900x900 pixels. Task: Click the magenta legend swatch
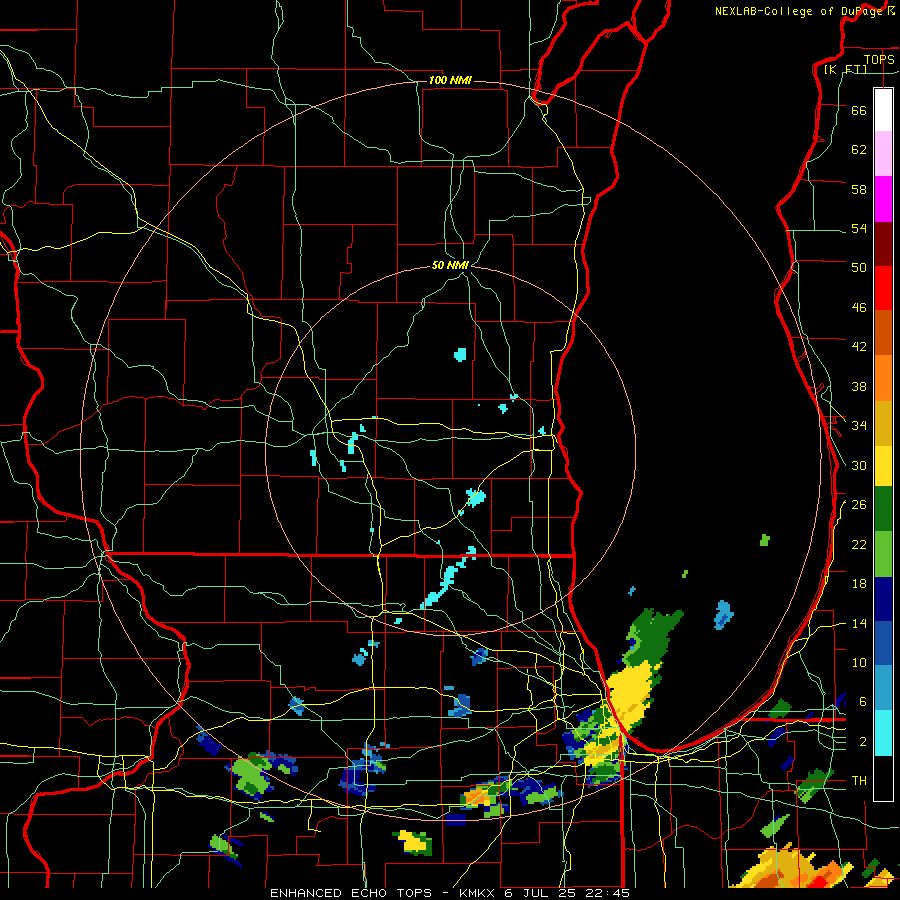[x=883, y=199]
